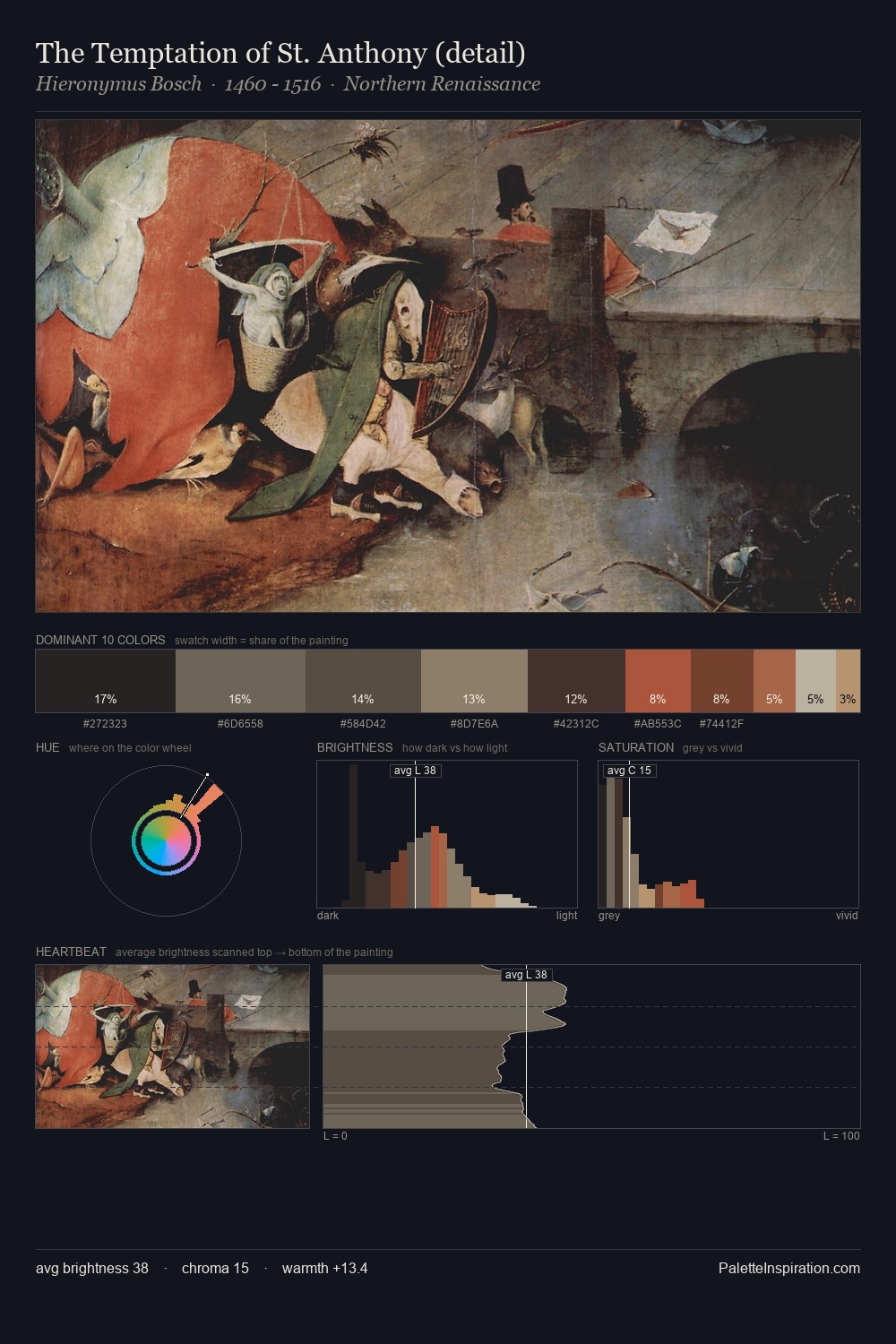The height and width of the screenshot is (1344, 896).
Task: Click the SATURATION section heading
Action: [636, 747]
